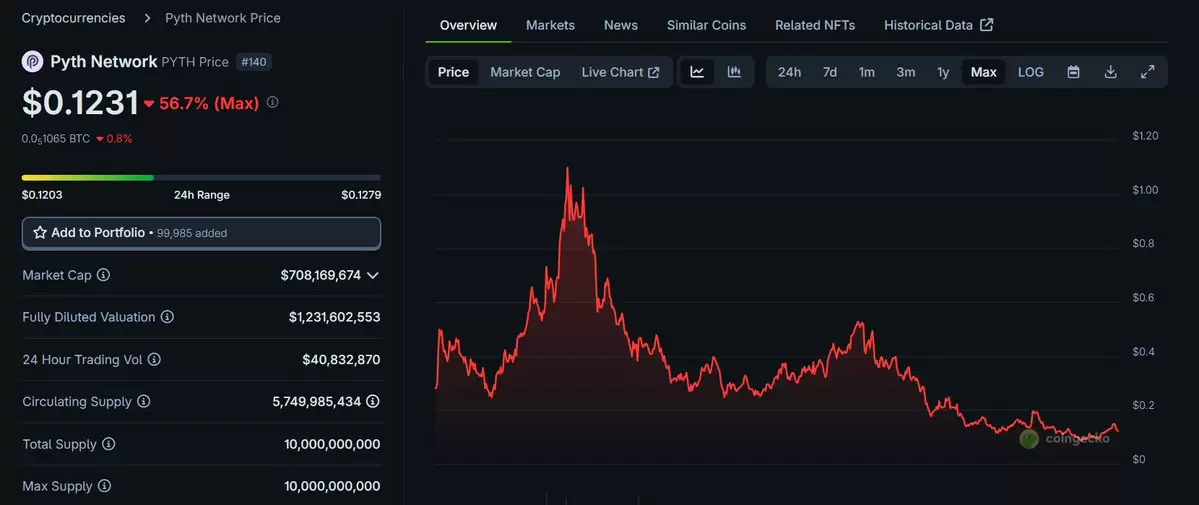Image resolution: width=1199 pixels, height=505 pixels.
Task: Click the $708,169,674 market cap value
Action: point(320,275)
